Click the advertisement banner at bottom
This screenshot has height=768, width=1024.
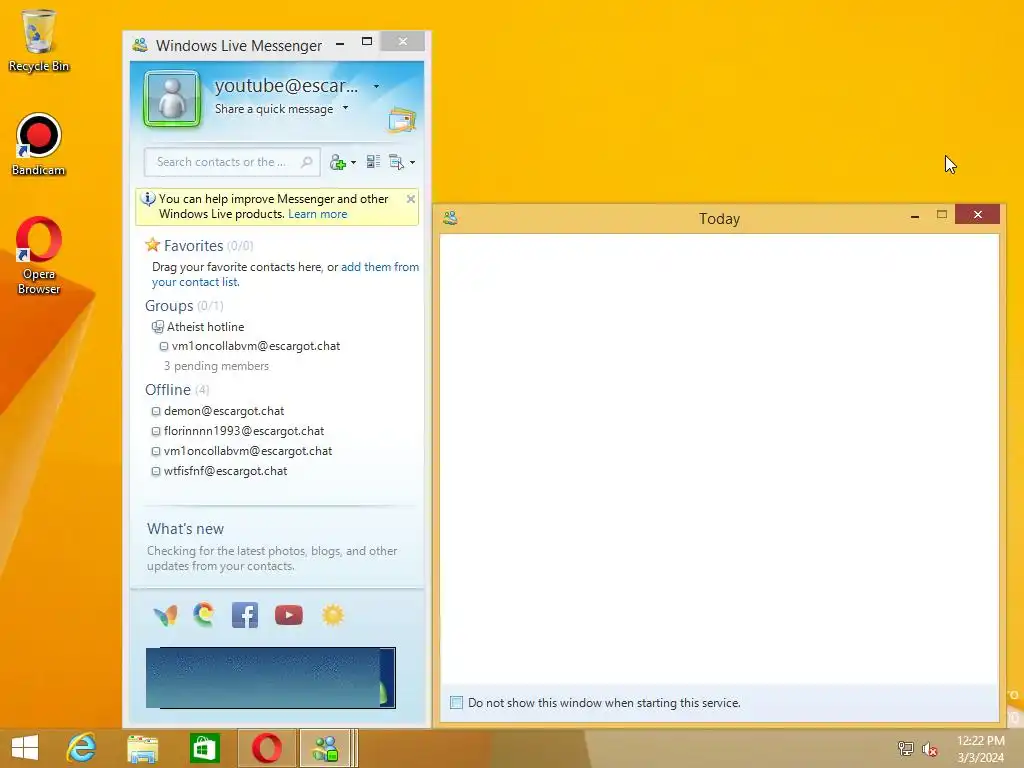(x=270, y=678)
